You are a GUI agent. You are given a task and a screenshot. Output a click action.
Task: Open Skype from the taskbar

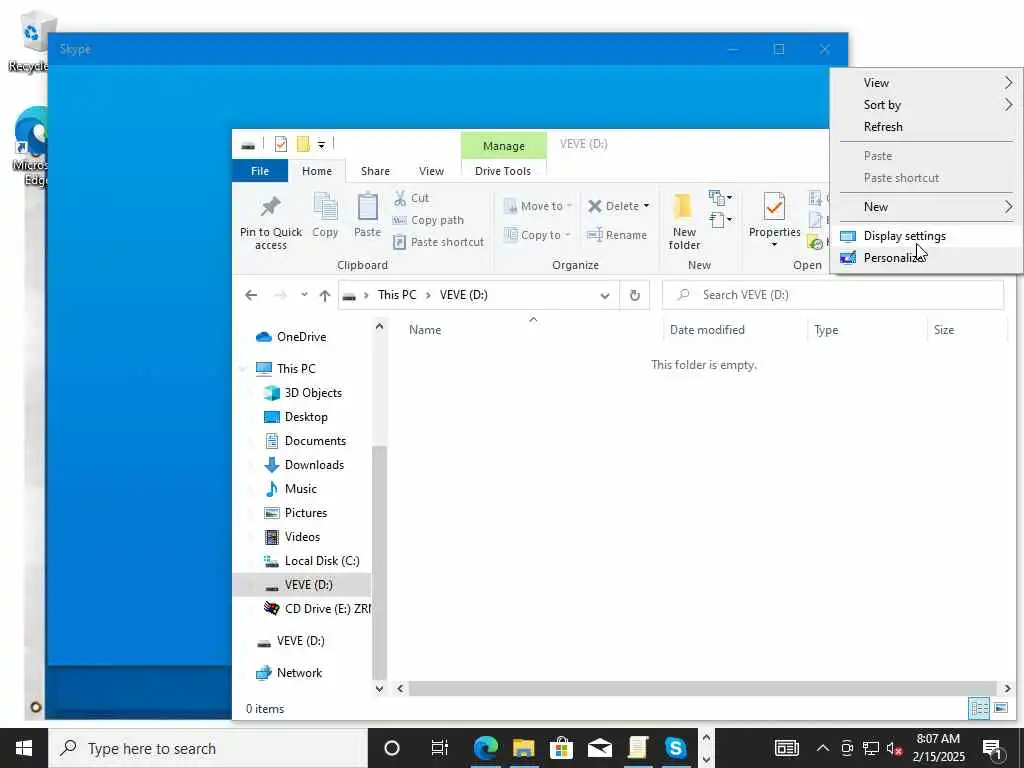[675, 748]
